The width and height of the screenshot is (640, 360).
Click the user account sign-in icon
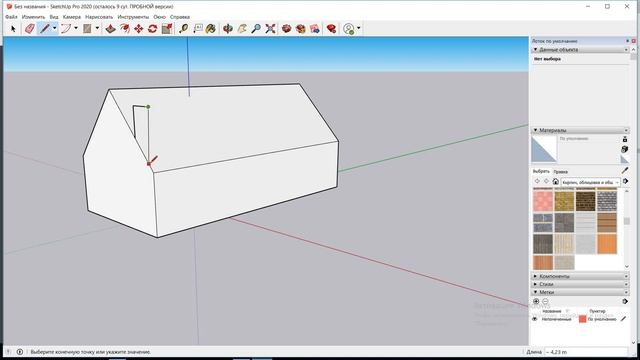click(x=349, y=29)
